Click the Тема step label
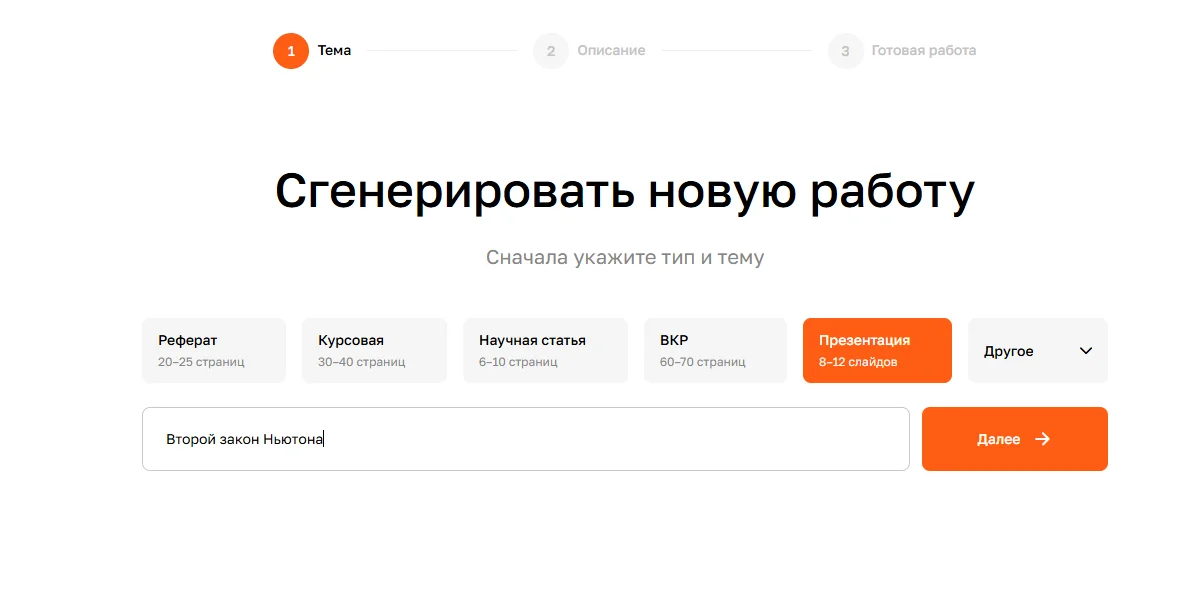Image resolution: width=1193 pixels, height=595 pixels. 334,51
